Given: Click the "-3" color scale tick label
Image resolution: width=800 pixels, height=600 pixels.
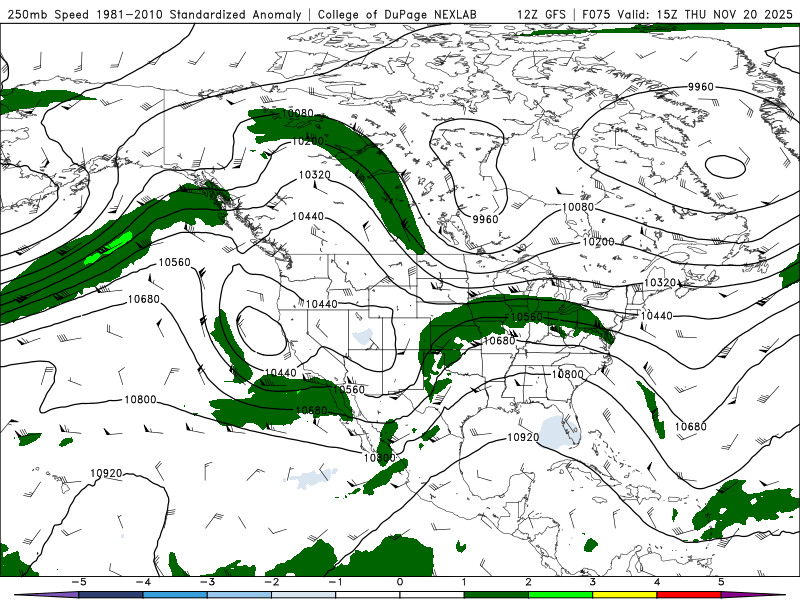Looking at the screenshot, I should click(x=207, y=582).
